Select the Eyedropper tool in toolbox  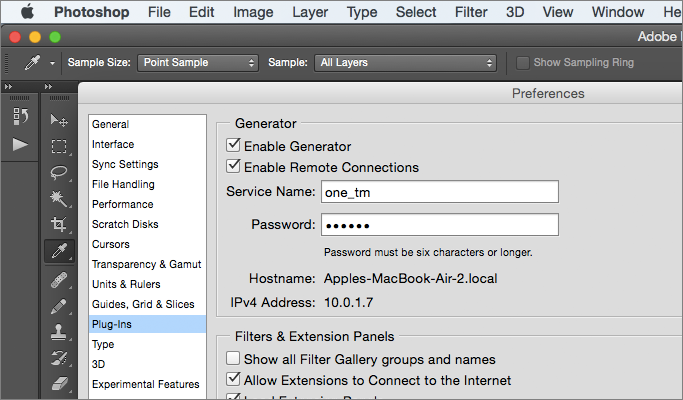click(59, 251)
